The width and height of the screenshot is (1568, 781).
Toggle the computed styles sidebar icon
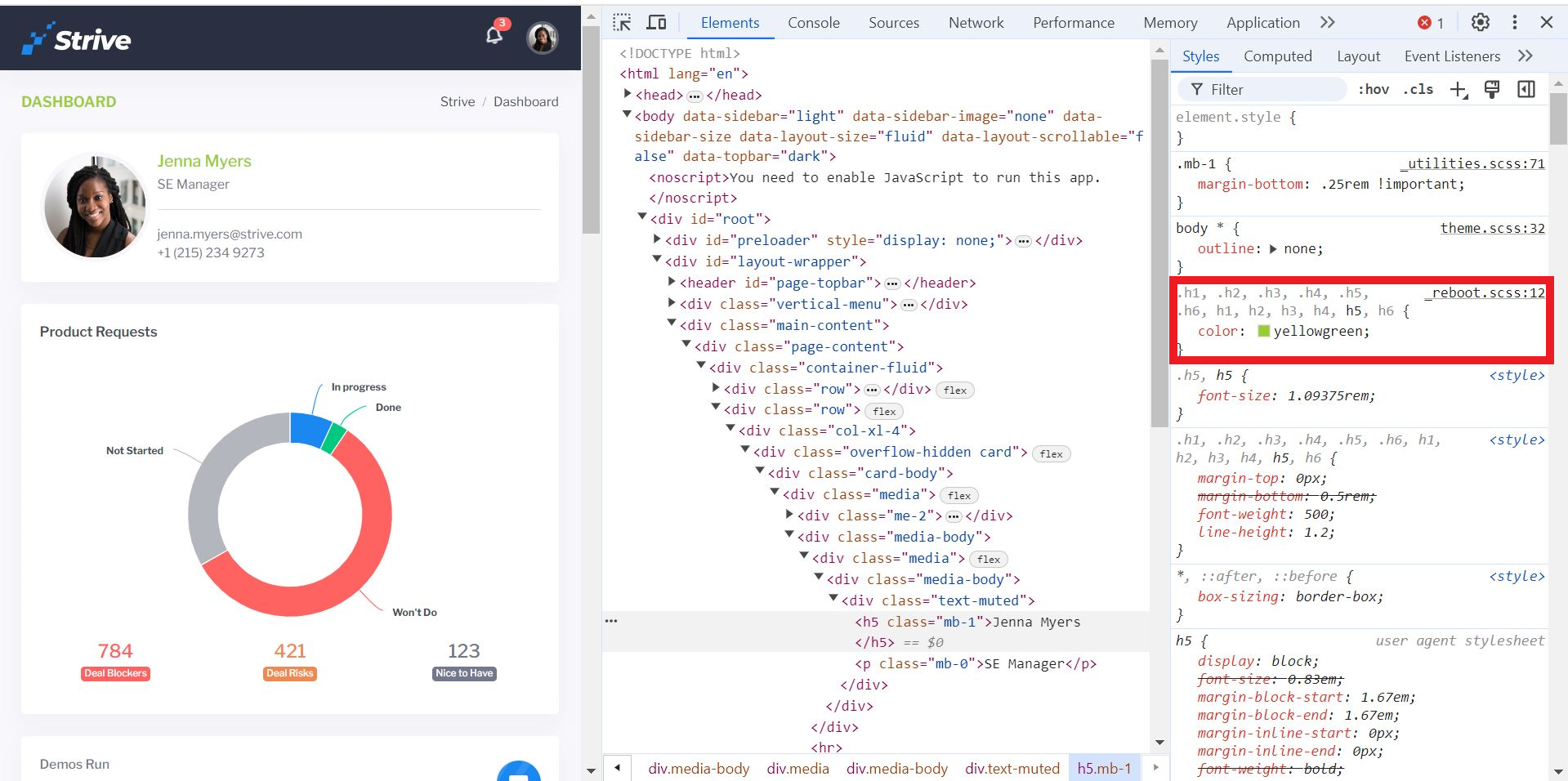pos(1526,90)
